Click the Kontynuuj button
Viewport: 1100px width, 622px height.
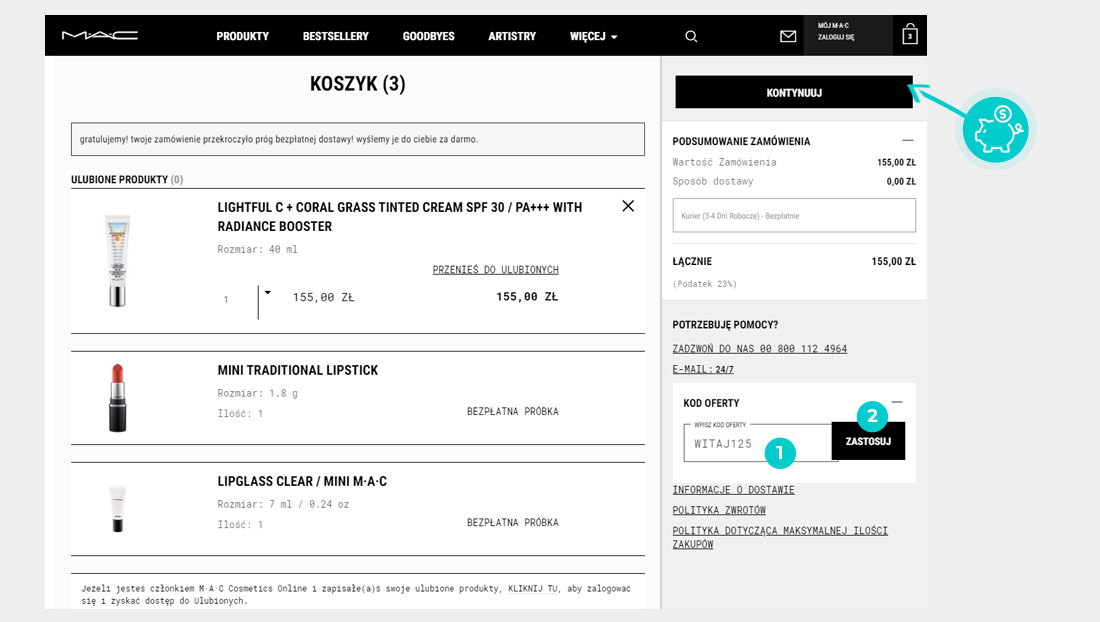tap(794, 93)
